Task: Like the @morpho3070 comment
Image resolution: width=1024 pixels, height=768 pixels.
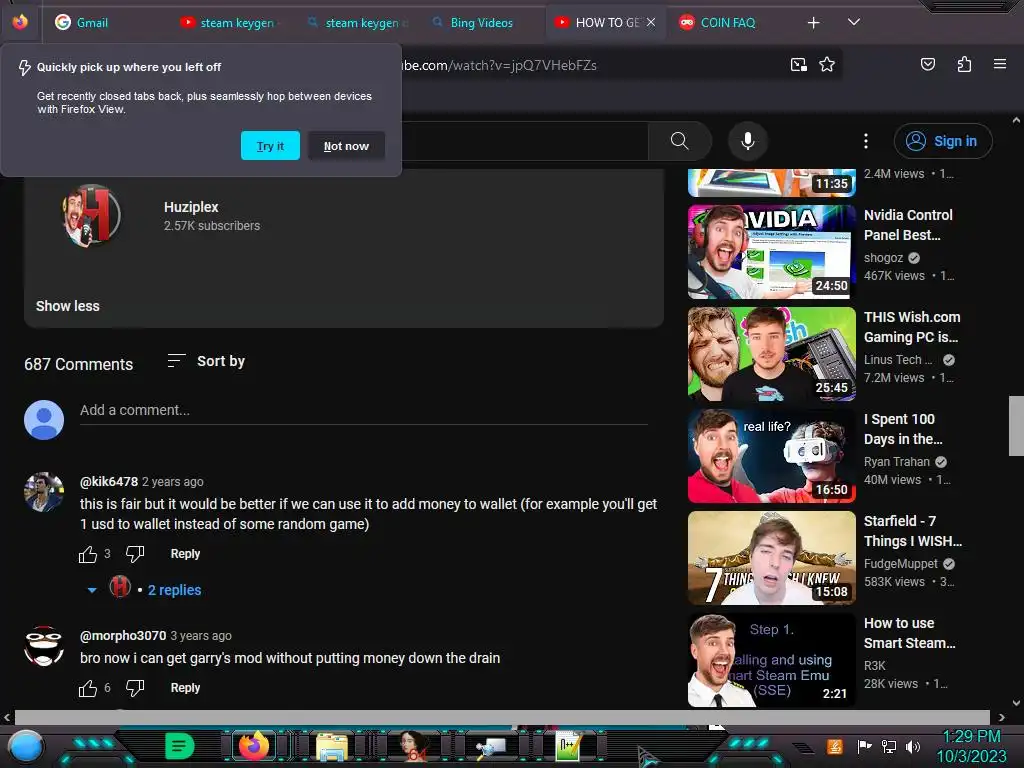Action: point(88,688)
